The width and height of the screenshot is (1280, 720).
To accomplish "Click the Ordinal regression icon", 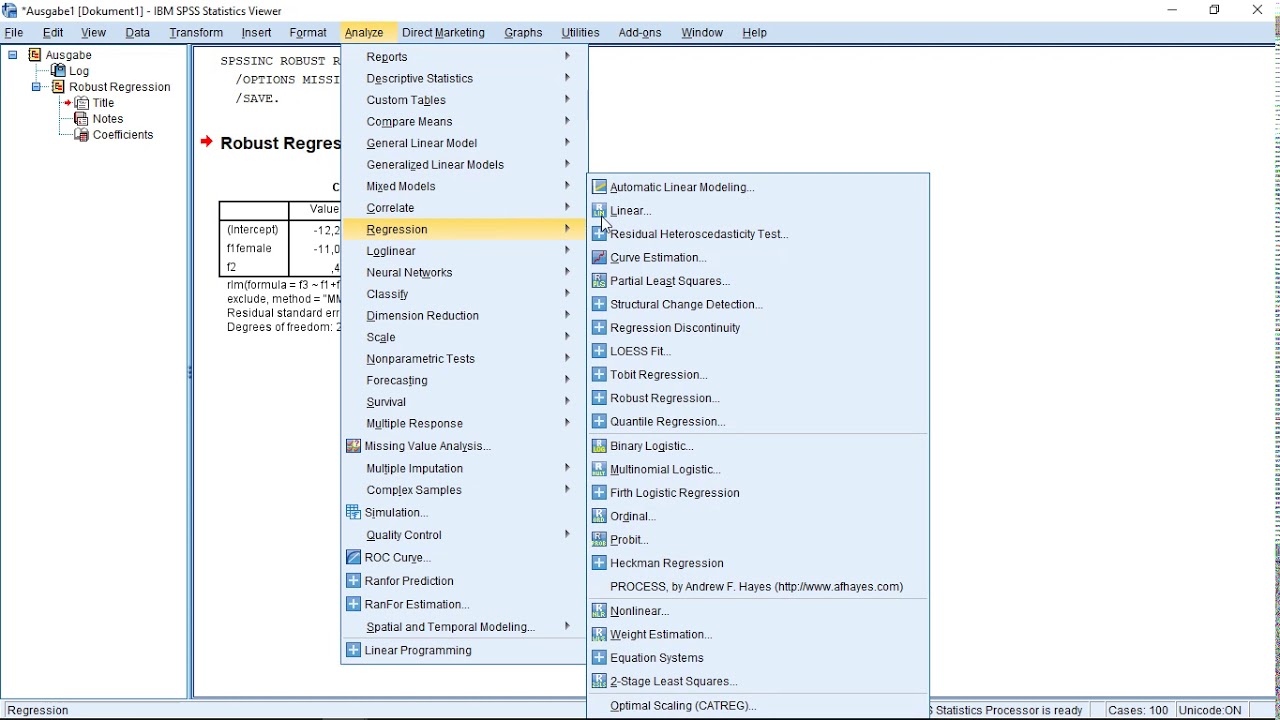I will point(600,517).
